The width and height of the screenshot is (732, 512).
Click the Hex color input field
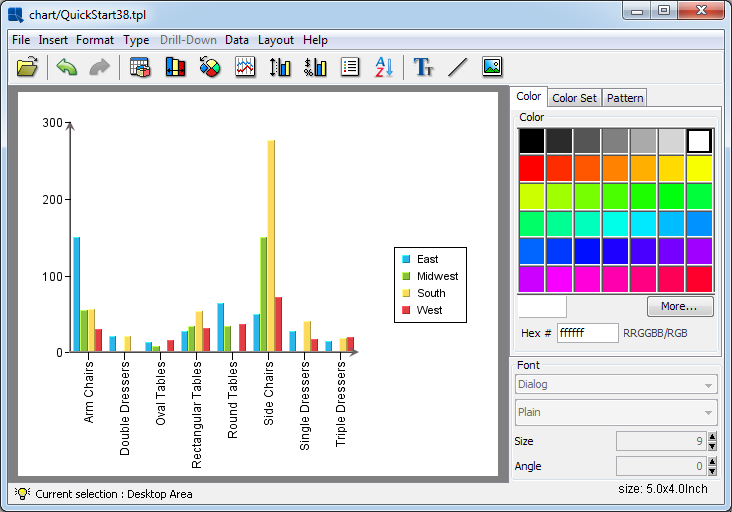[587, 333]
